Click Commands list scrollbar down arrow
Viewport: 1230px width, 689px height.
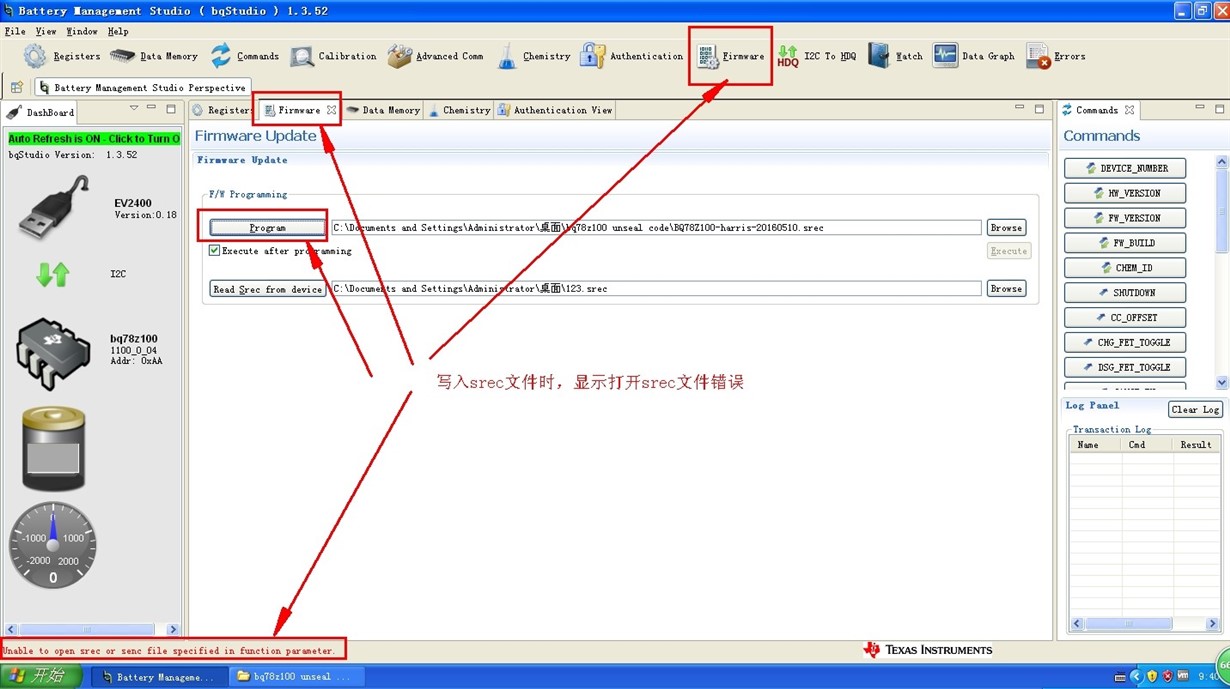tap(1221, 383)
